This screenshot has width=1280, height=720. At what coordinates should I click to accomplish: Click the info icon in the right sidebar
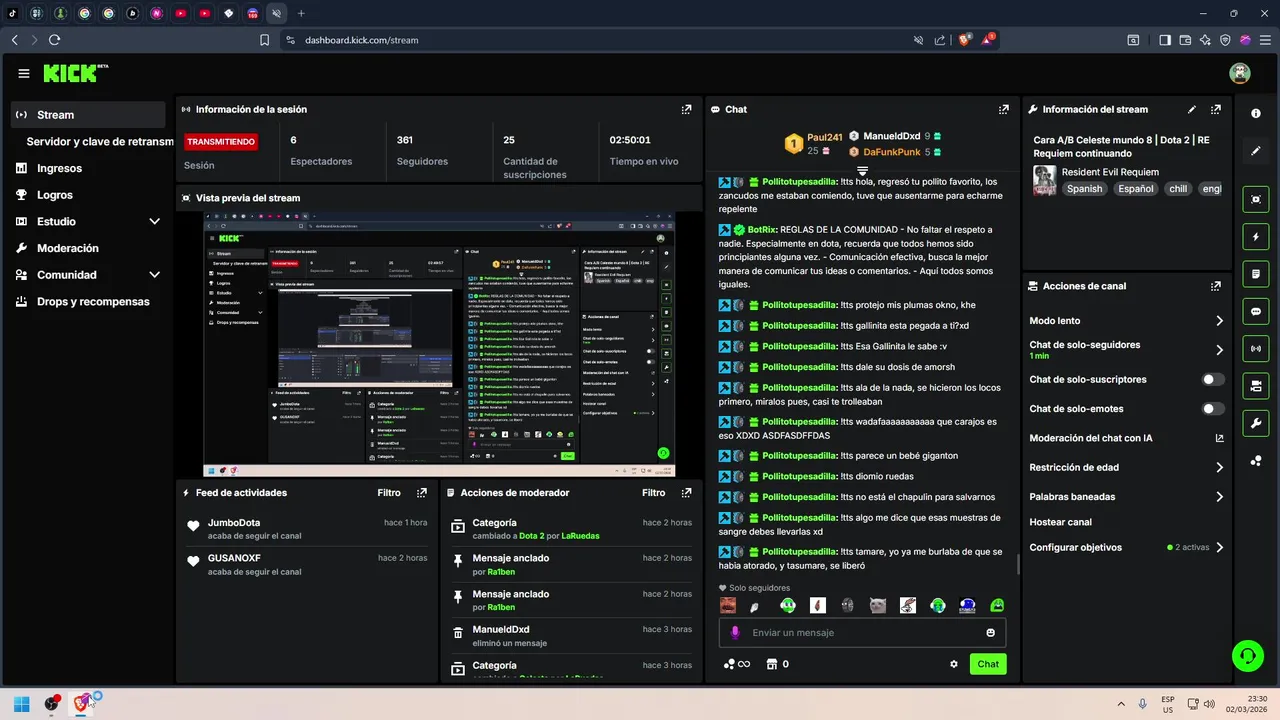click(1256, 113)
